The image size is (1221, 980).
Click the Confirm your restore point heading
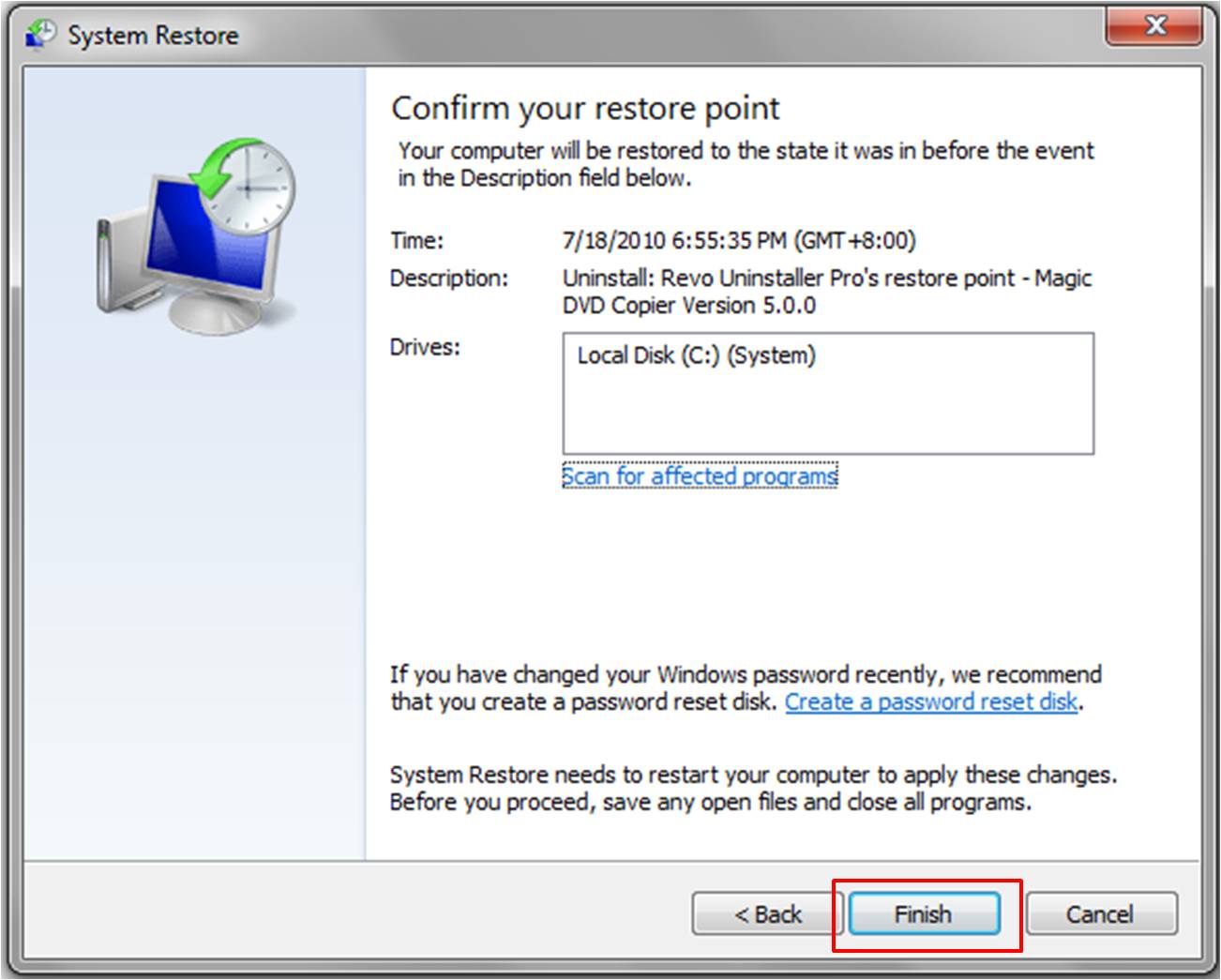(584, 109)
